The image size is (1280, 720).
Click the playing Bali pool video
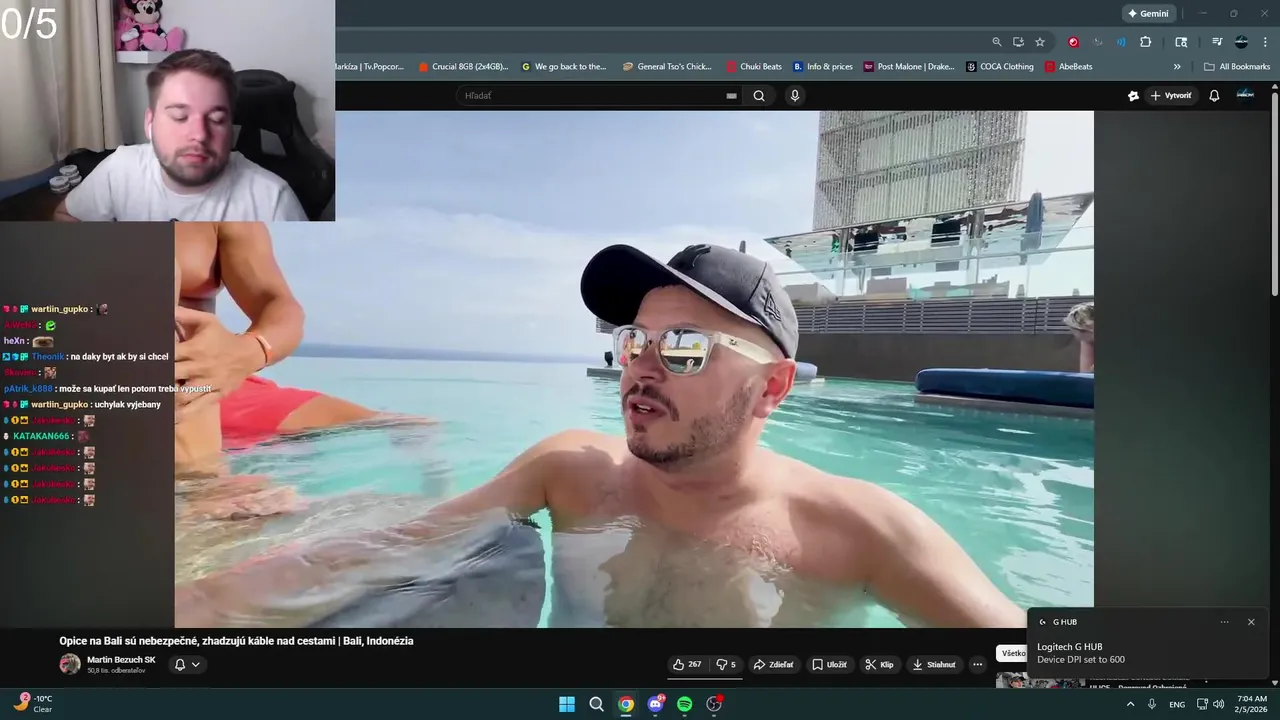pyautogui.click(x=634, y=369)
